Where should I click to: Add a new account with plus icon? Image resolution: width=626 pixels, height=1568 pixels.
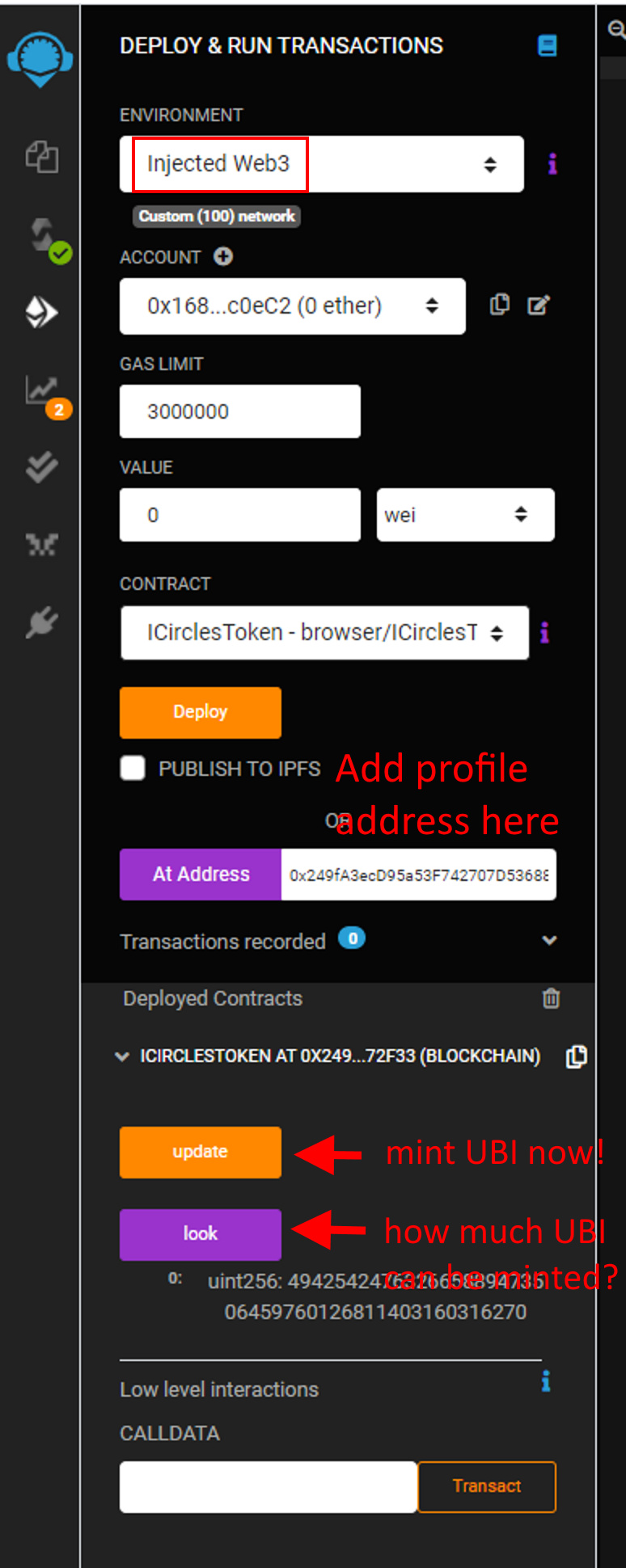(223, 256)
